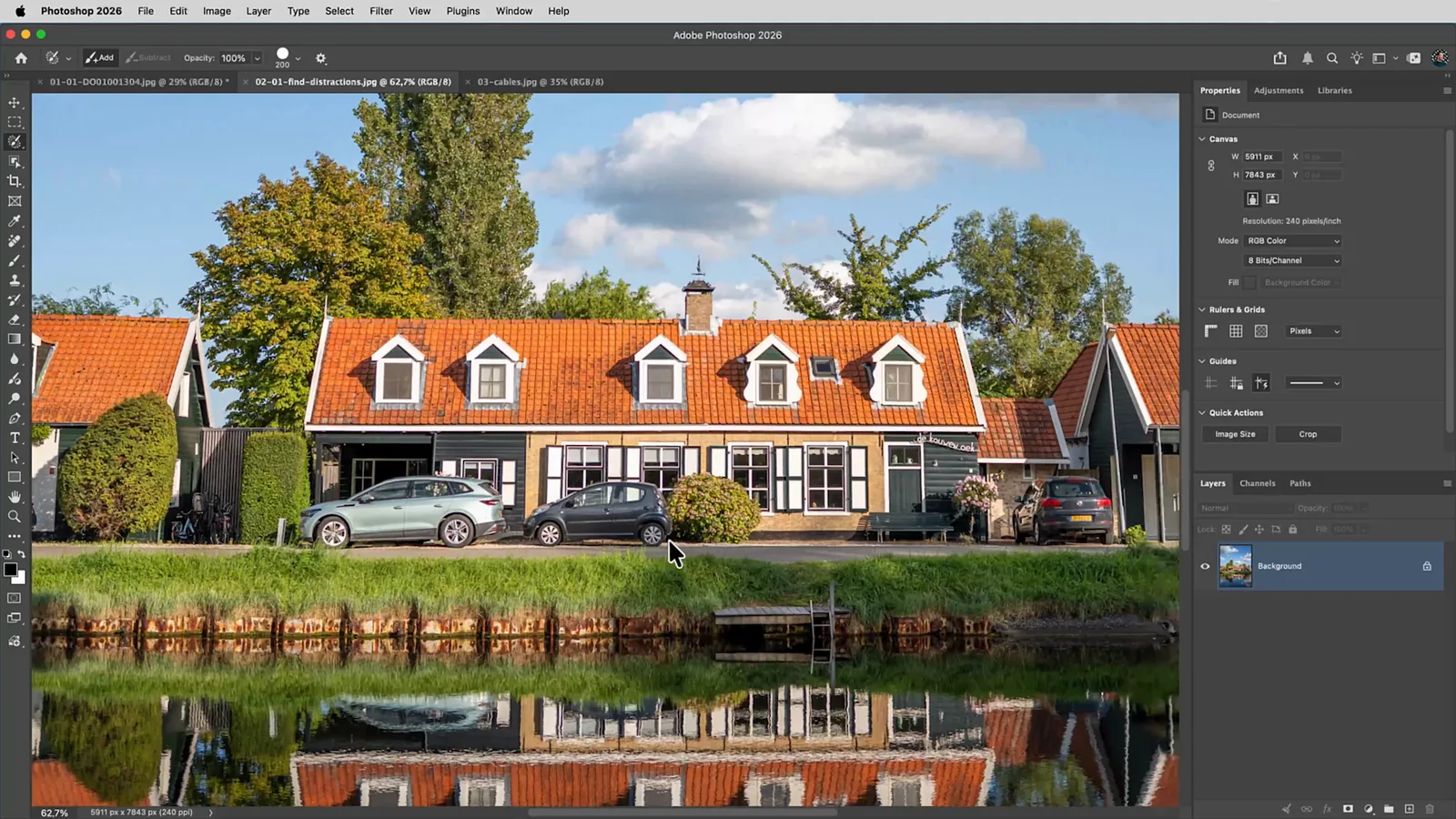Viewport: 1456px width, 819px height.
Task: Select the Type tool
Action: pos(15,438)
